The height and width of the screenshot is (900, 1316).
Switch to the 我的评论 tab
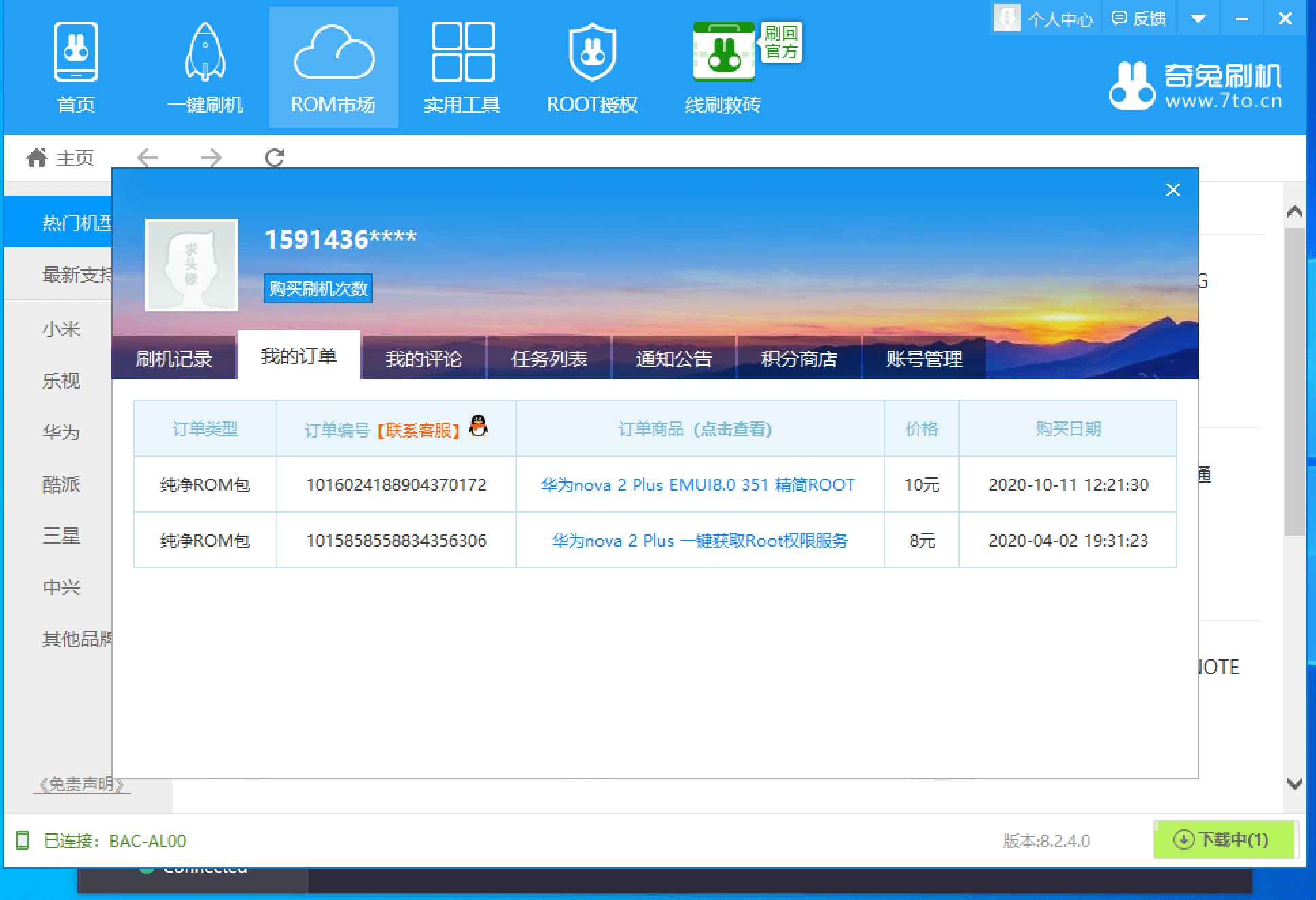pyautogui.click(x=423, y=358)
